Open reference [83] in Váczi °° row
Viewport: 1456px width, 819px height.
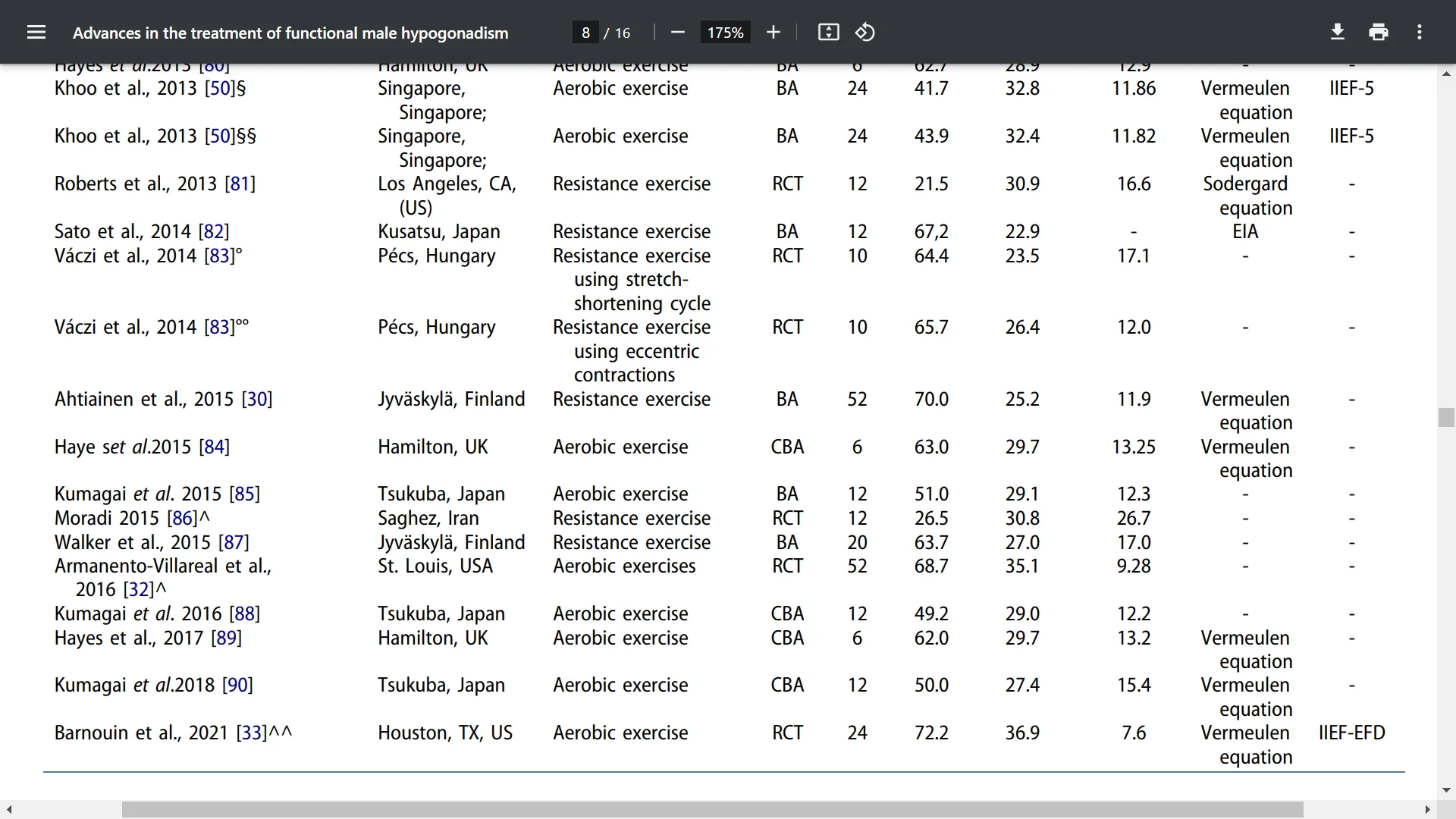click(220, 328)
